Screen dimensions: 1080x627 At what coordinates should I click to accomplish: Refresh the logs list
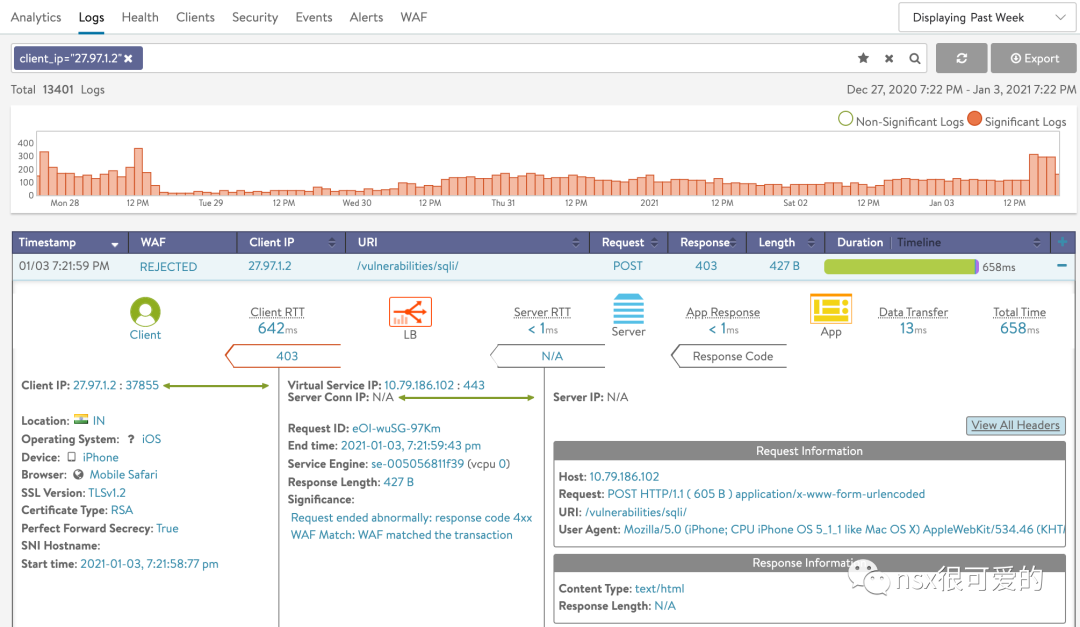[x=962, y=59]
